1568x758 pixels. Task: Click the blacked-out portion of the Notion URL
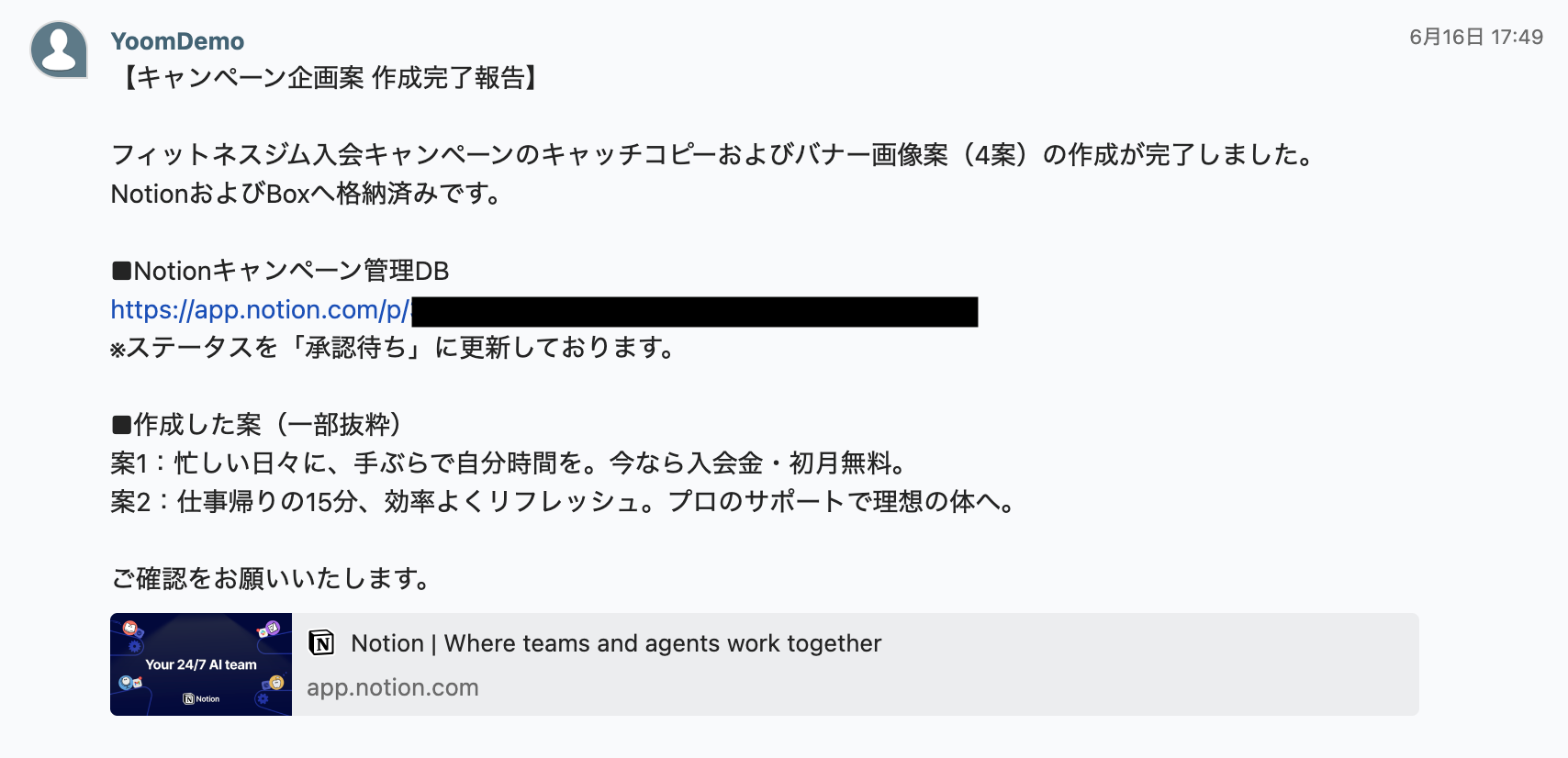pos(695,312)
